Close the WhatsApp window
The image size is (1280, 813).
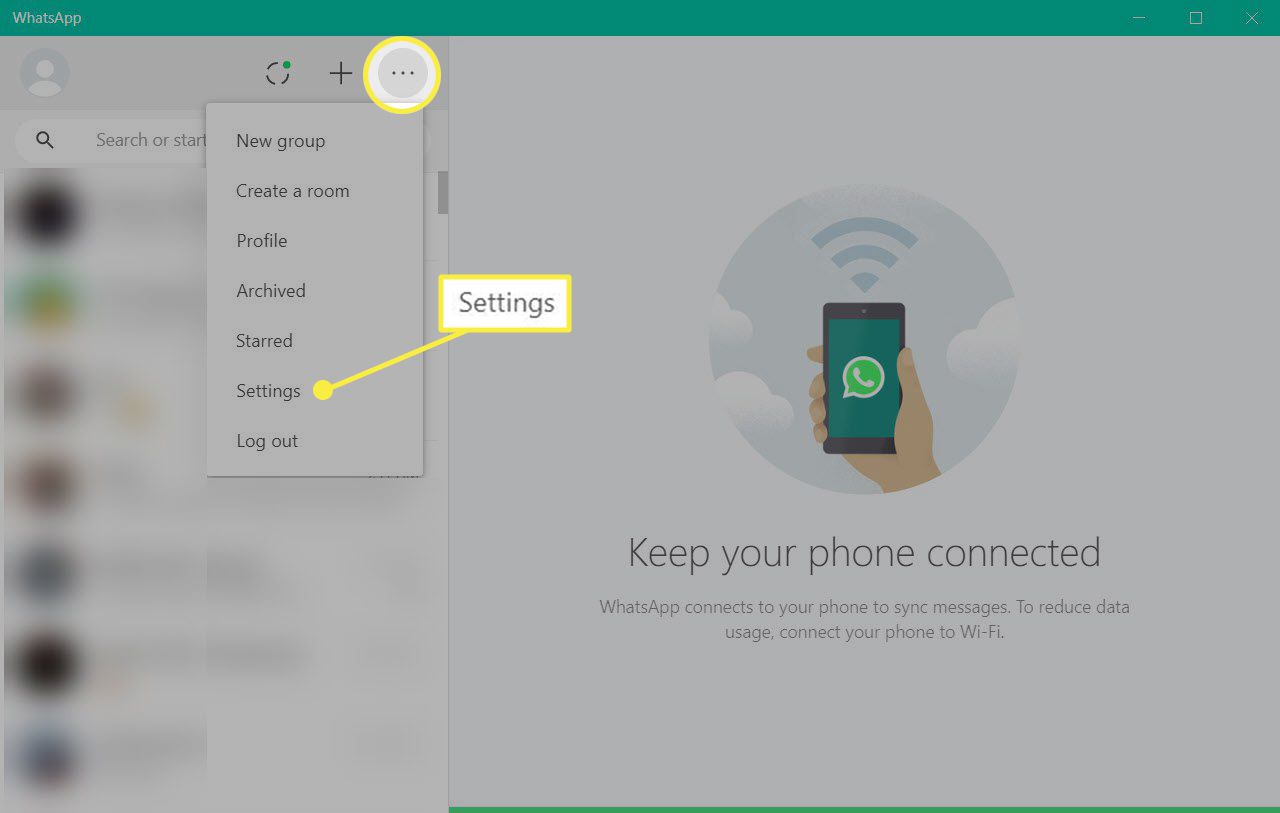coord(1251,18)
